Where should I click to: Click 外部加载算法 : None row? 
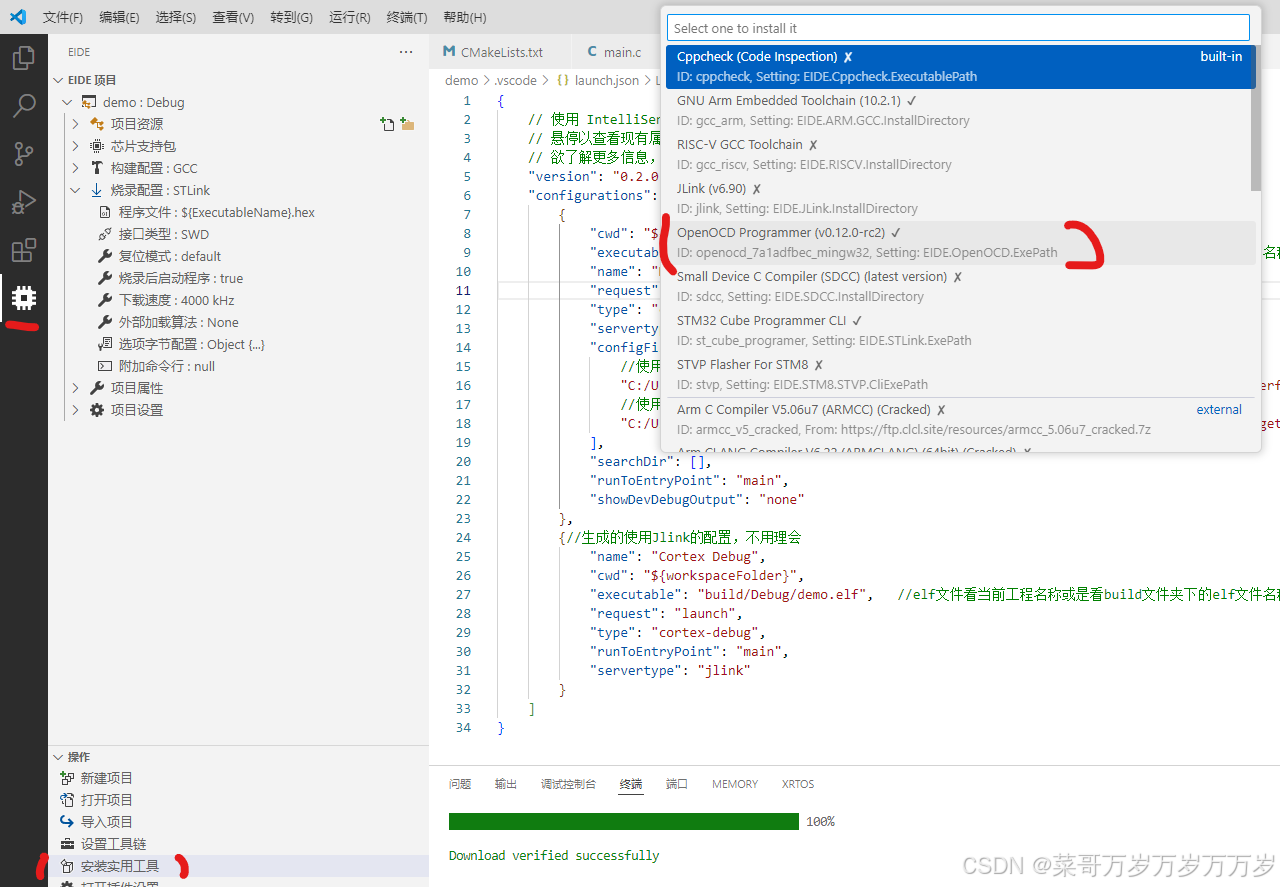[x=238, y=322]
